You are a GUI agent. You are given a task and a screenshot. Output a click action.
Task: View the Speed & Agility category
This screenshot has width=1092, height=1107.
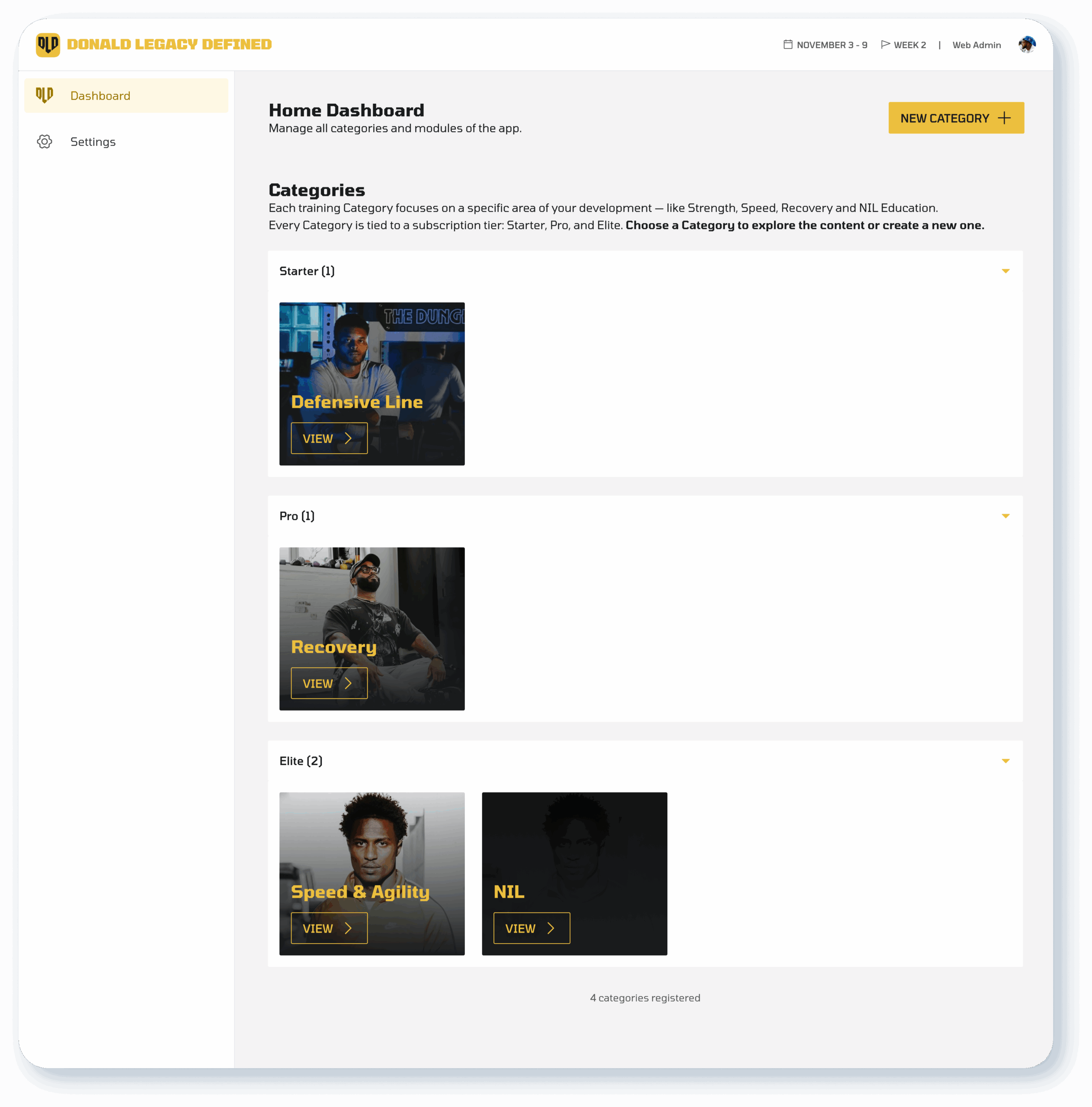(x=329, y=928)
